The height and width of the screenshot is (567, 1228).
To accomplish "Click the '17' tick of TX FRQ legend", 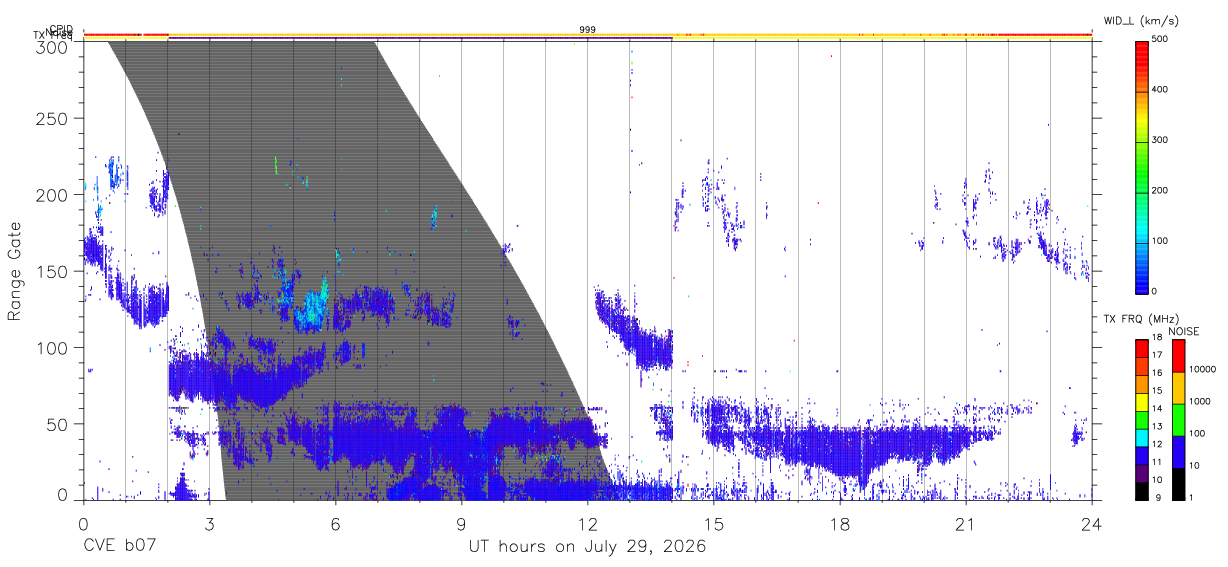I will coord(1157,355).
